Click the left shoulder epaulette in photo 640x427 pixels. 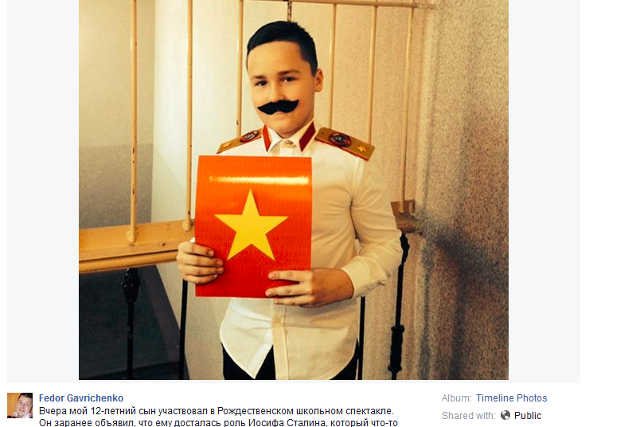(239, 140)
